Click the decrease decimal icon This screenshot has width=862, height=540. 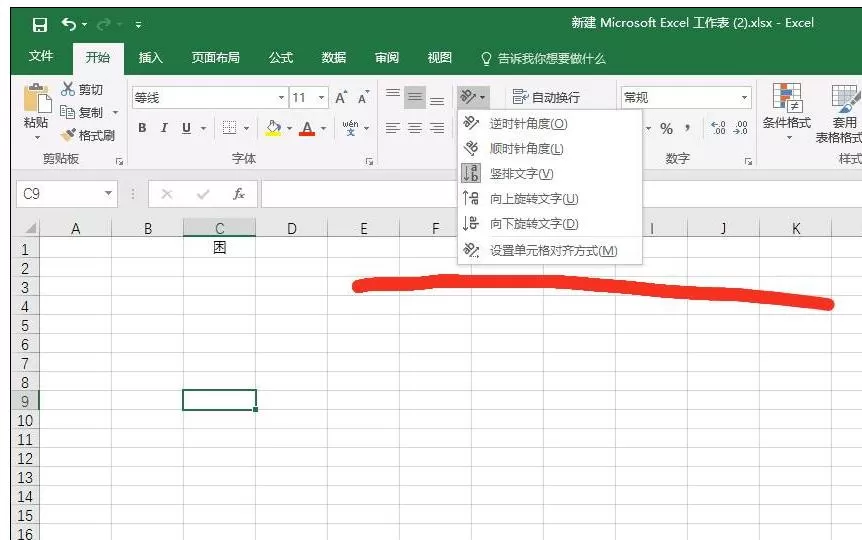[x=741, y=128]
